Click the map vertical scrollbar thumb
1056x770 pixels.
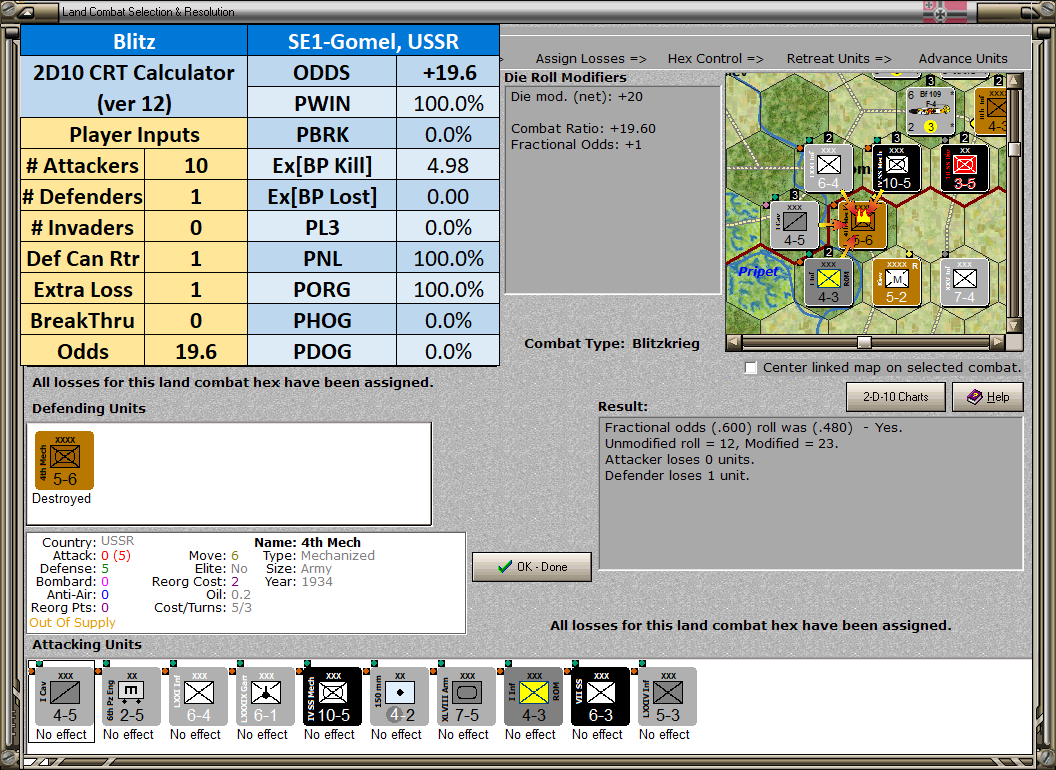(1014, 149)
